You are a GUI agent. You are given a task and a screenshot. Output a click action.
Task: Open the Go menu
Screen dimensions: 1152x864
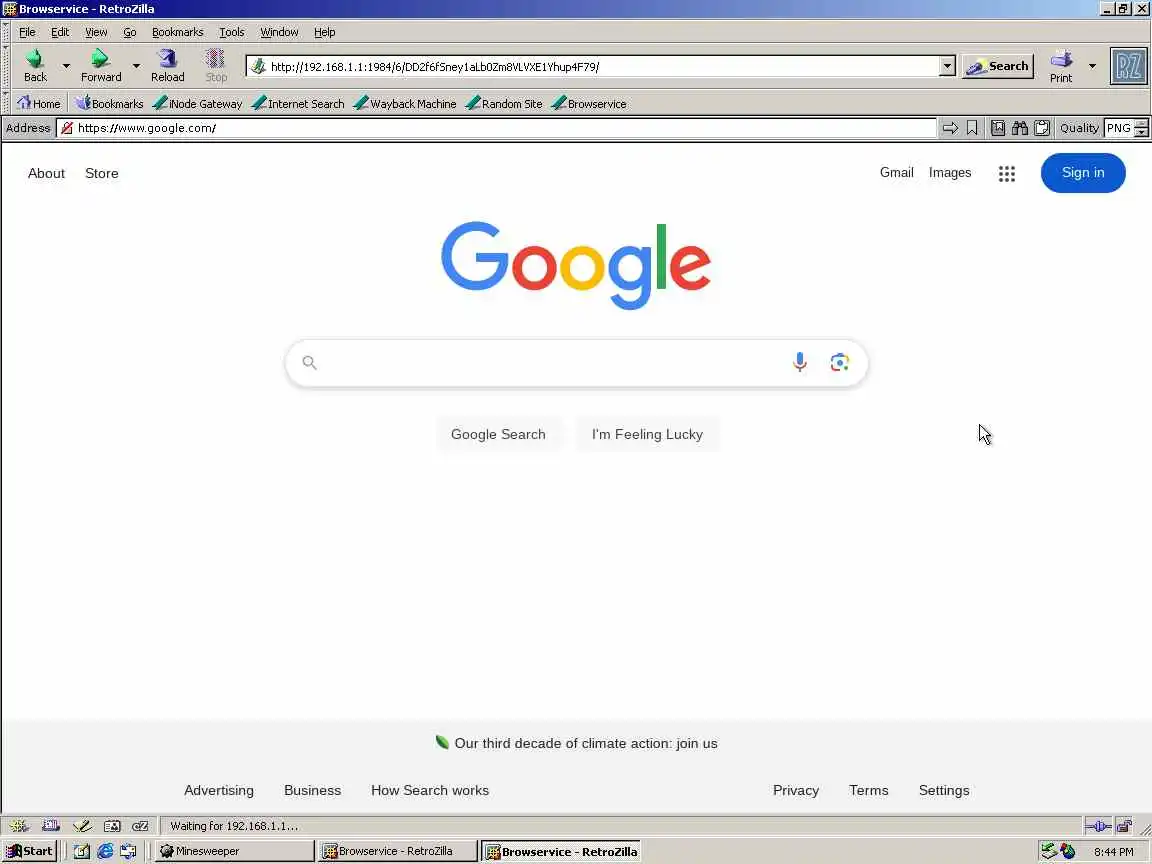129,32
